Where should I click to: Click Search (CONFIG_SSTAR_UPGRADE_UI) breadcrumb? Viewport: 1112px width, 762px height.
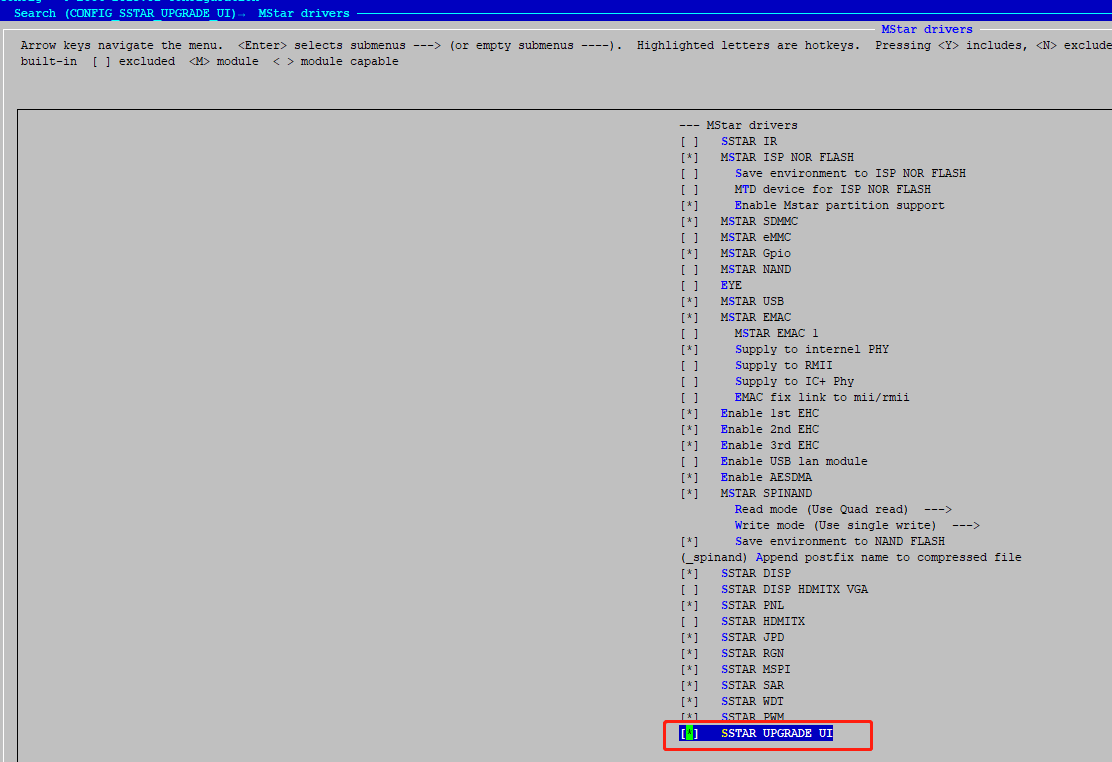click(x=125, y=13)
